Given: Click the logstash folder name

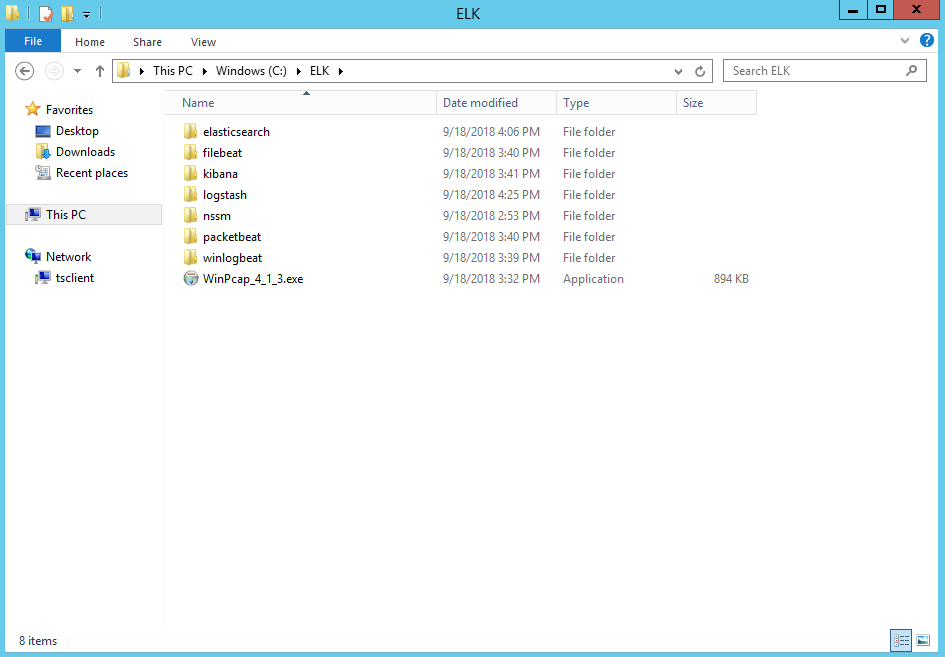Looking at the screenshot, I should tap(225, 195).
